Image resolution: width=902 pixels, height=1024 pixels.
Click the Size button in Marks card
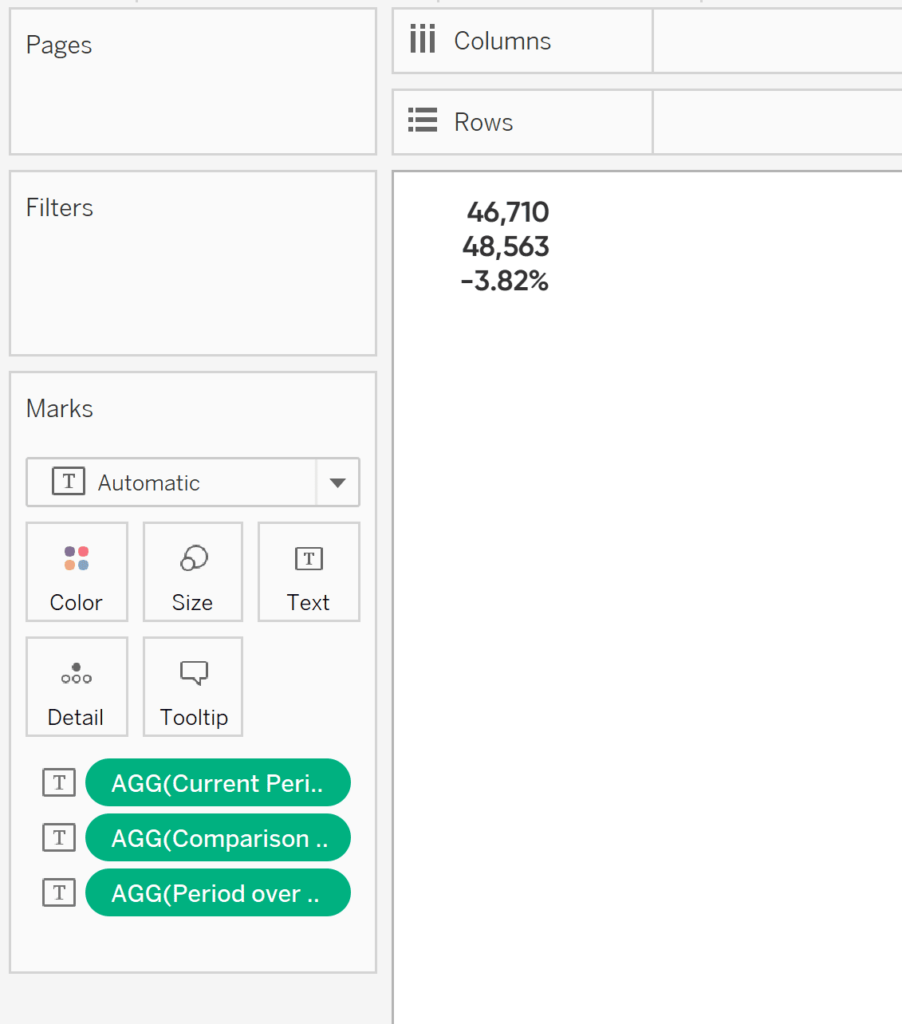point(192,571)
